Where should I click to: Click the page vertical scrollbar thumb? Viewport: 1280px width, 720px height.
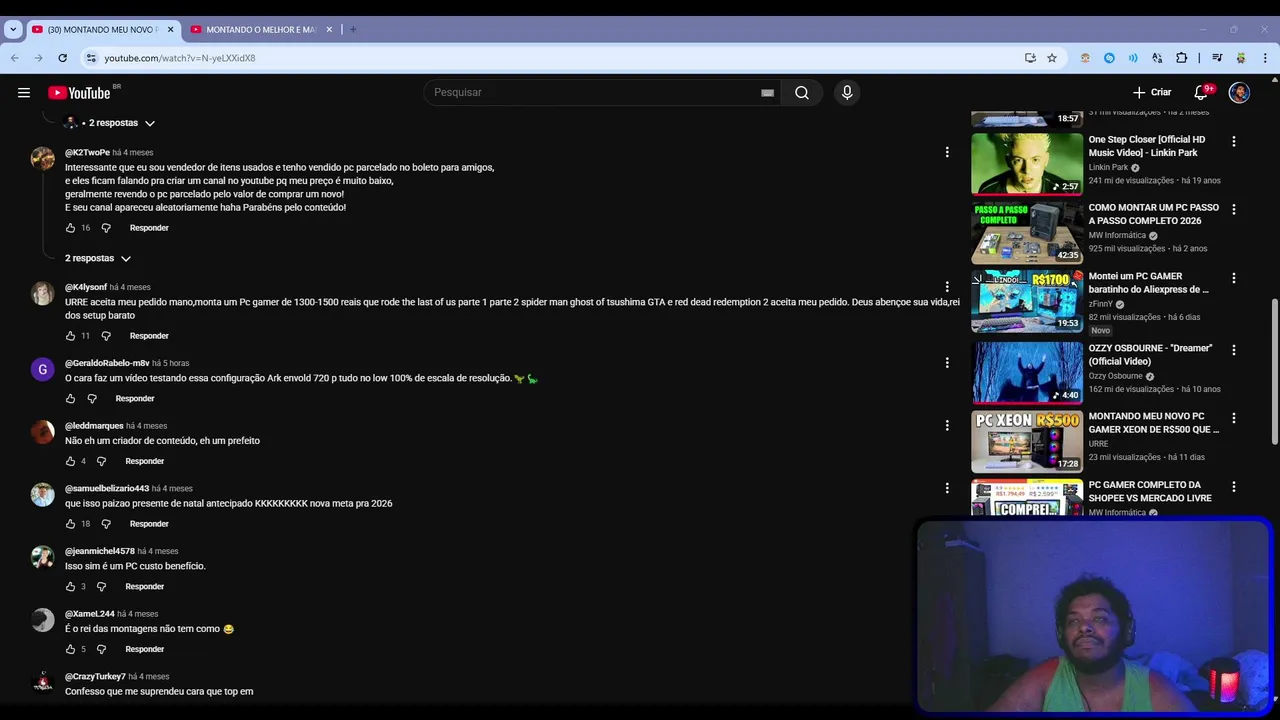click(1274, 372)
